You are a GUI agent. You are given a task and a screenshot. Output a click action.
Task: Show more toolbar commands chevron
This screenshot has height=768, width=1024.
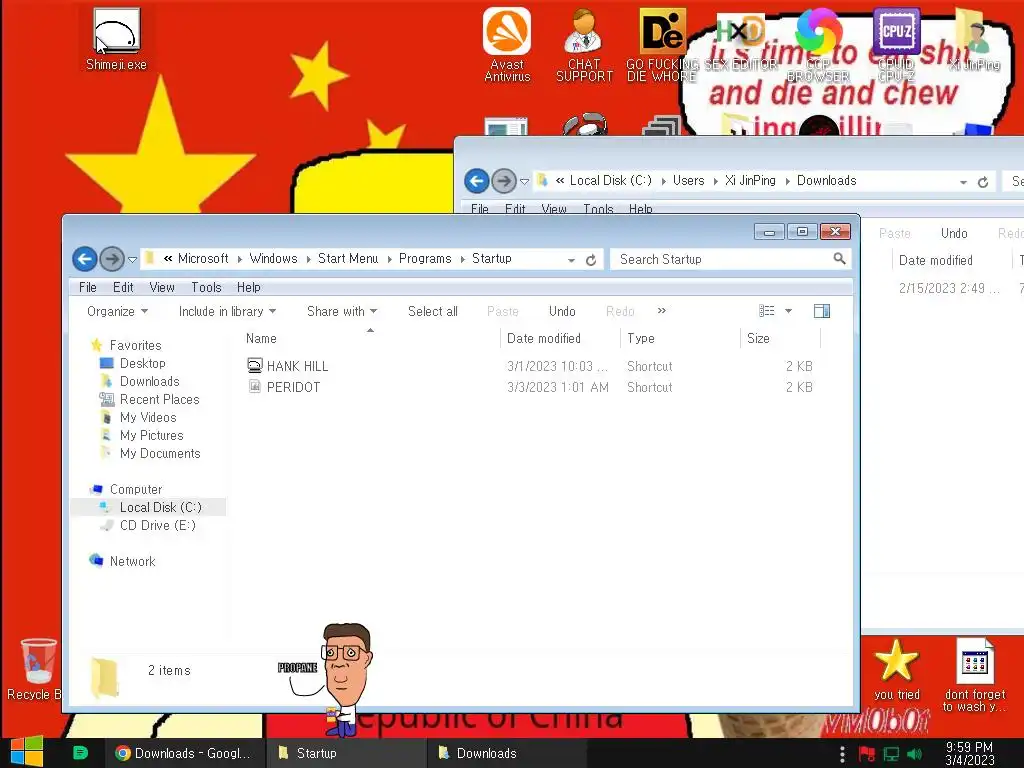(x=662, y=311)
